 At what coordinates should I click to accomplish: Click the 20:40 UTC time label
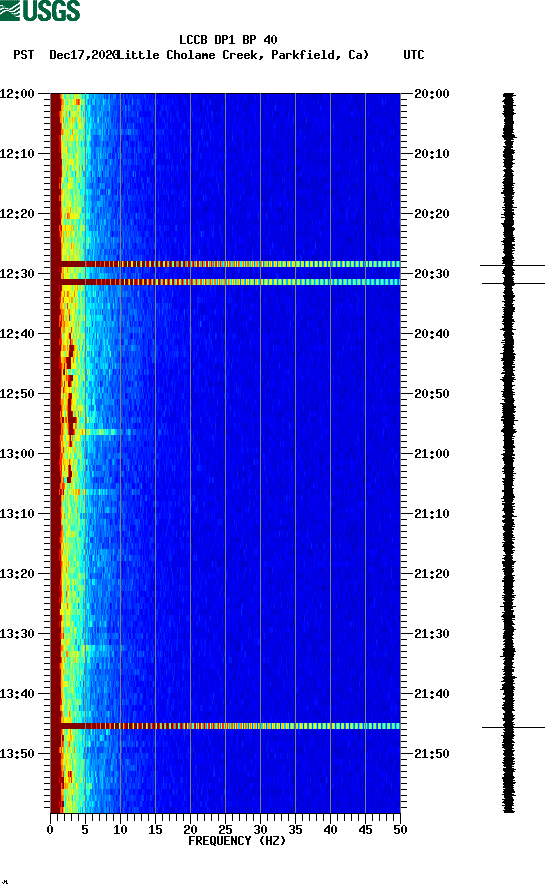(432, 333)
